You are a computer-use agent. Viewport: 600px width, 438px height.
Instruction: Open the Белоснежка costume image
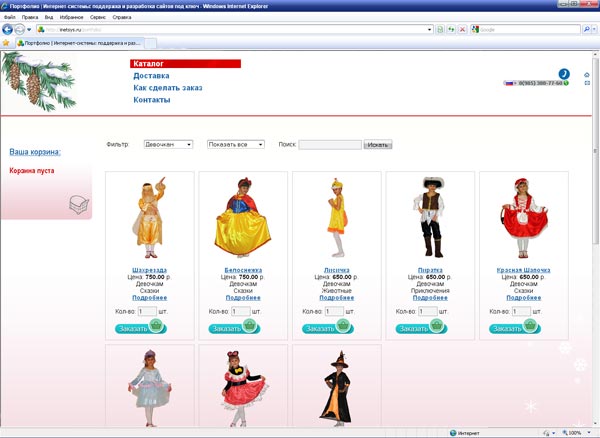pyautogui.click(x=243, y=217)
